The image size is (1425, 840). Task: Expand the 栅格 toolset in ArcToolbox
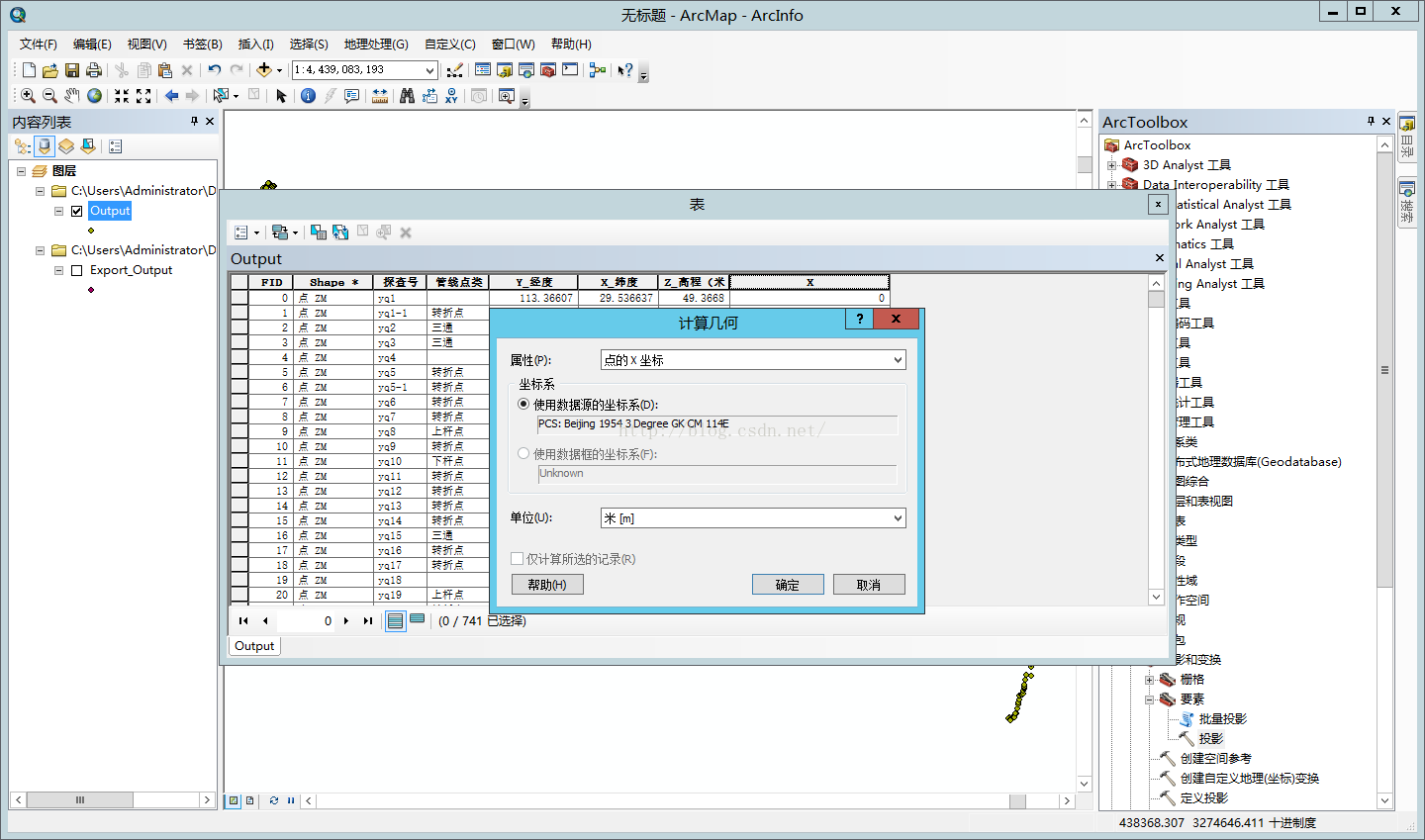1149,680
